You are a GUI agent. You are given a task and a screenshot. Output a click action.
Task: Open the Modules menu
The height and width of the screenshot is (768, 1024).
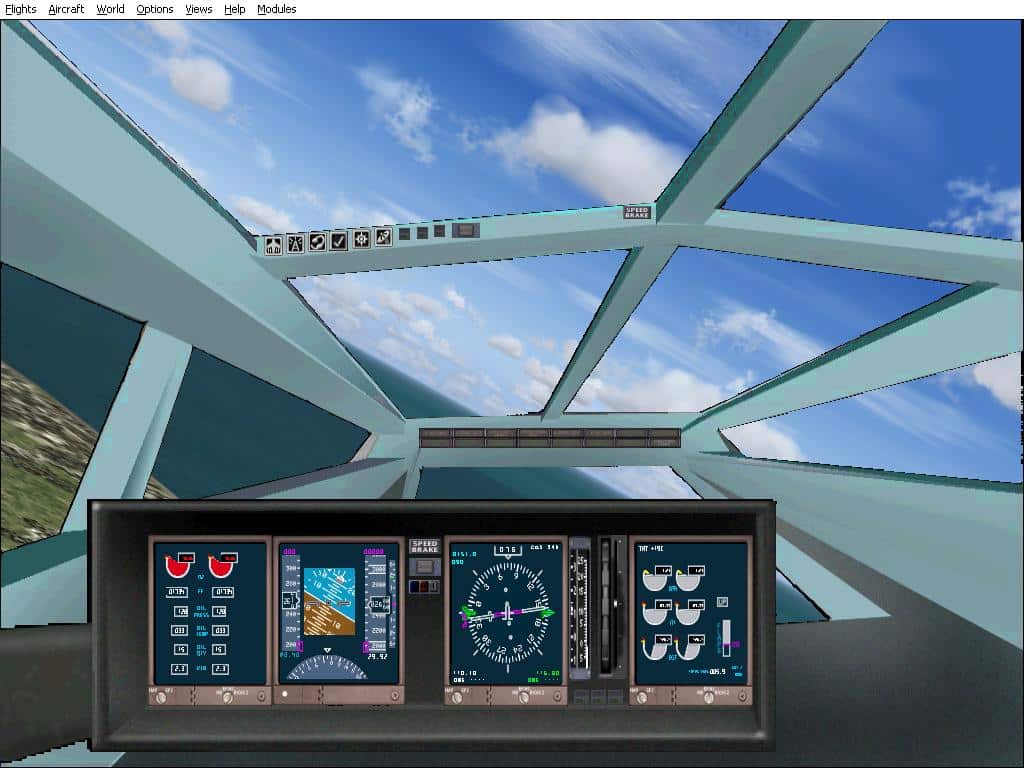[276, 9]
